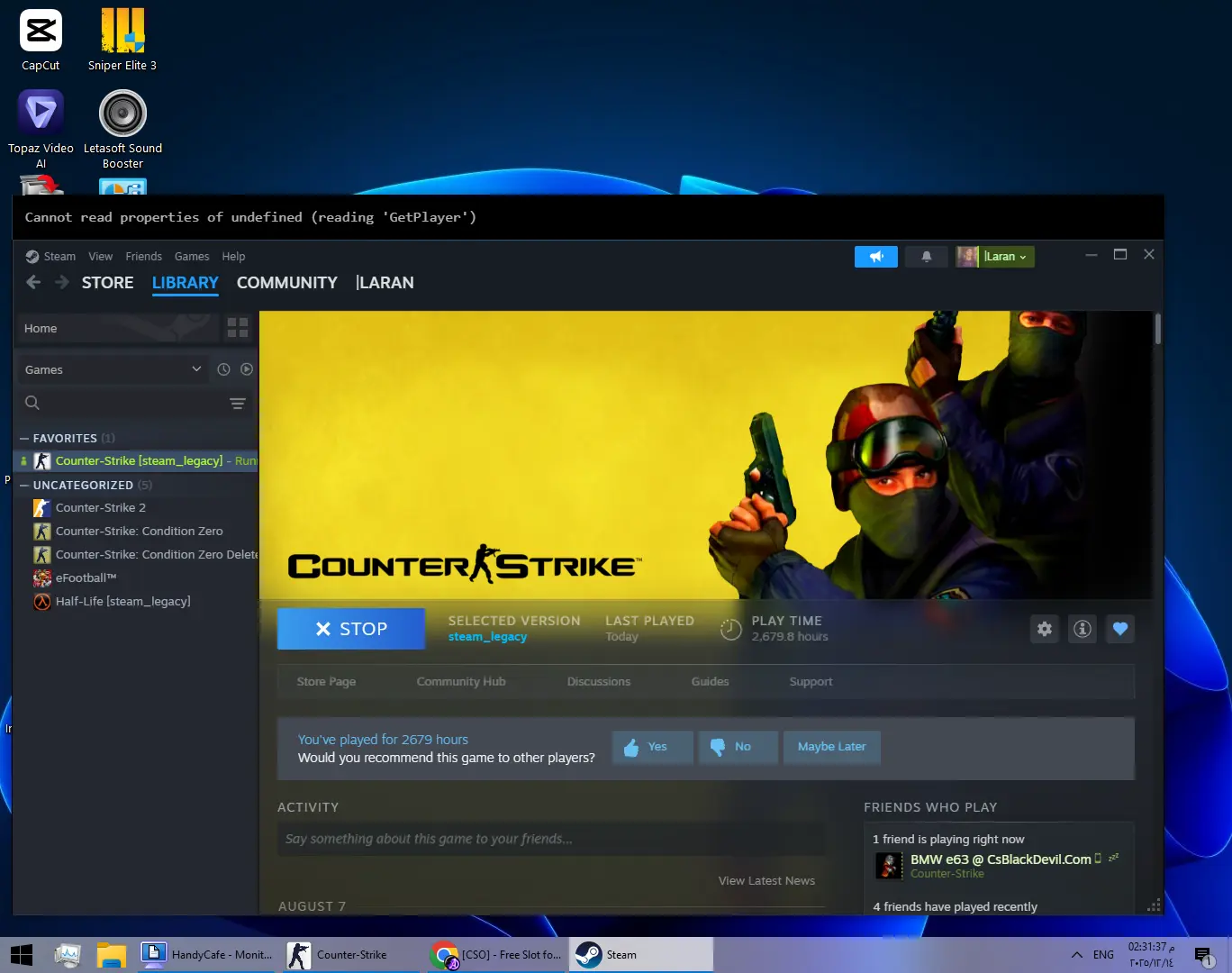1232x973 pixels.
Task: Show hidden system tray icons chevron
Action: point(1077,955)
